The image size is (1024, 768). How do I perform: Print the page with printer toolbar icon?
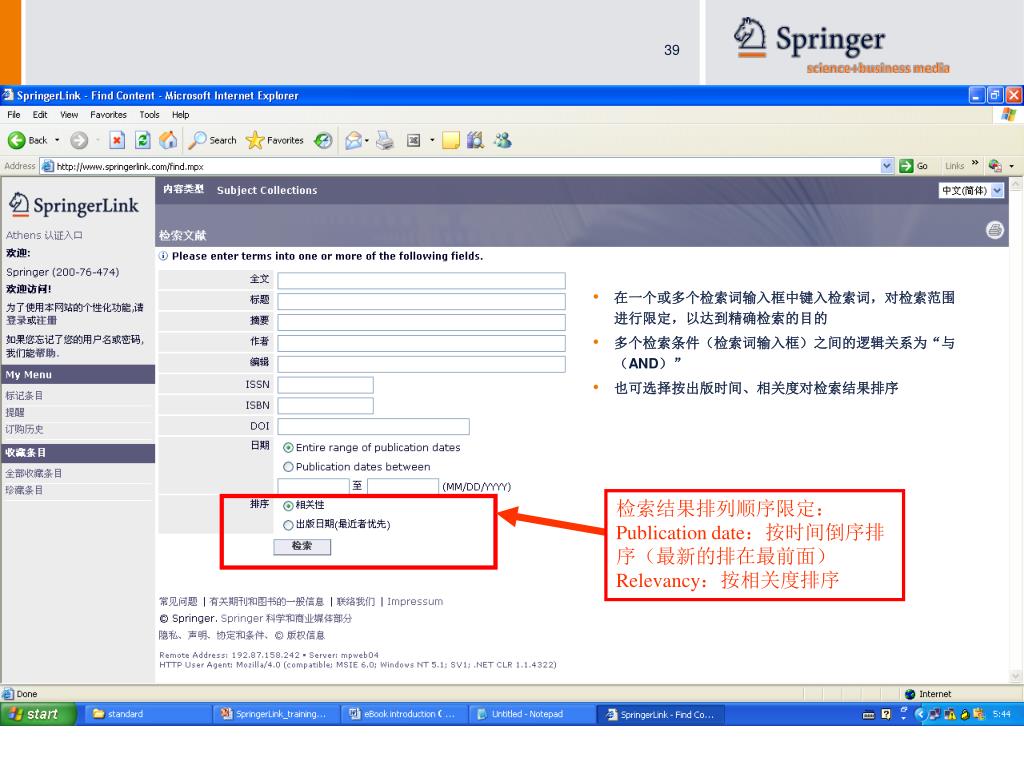(x=385, y=140)
